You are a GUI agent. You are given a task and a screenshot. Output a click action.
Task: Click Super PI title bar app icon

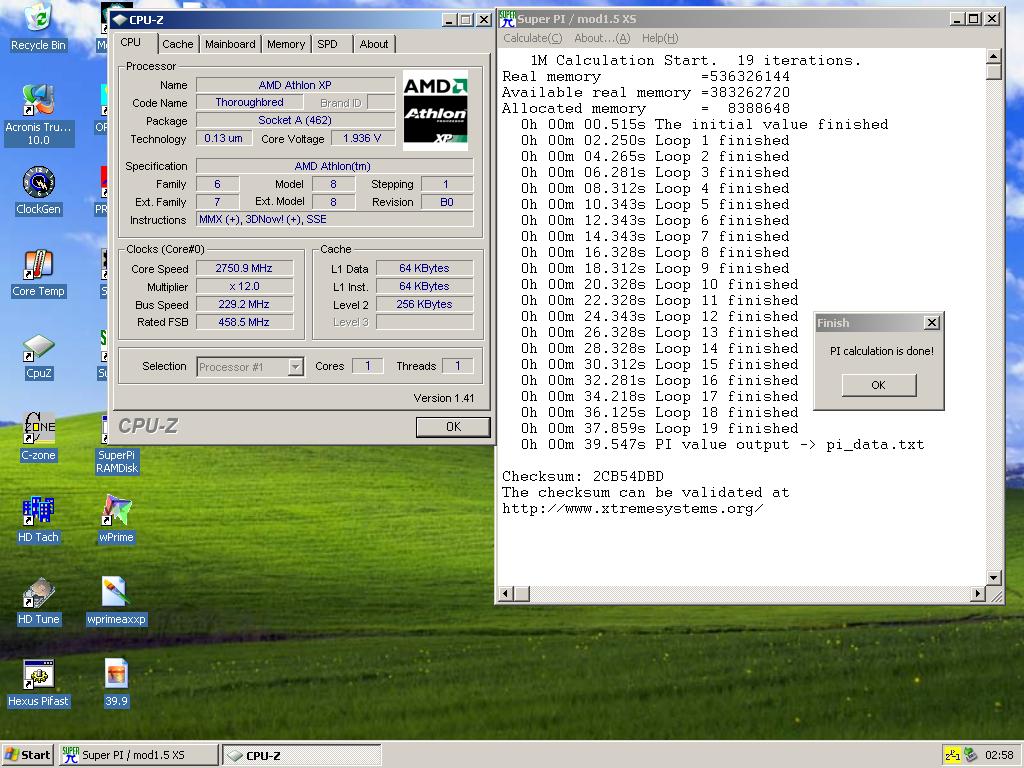[507, 20]
